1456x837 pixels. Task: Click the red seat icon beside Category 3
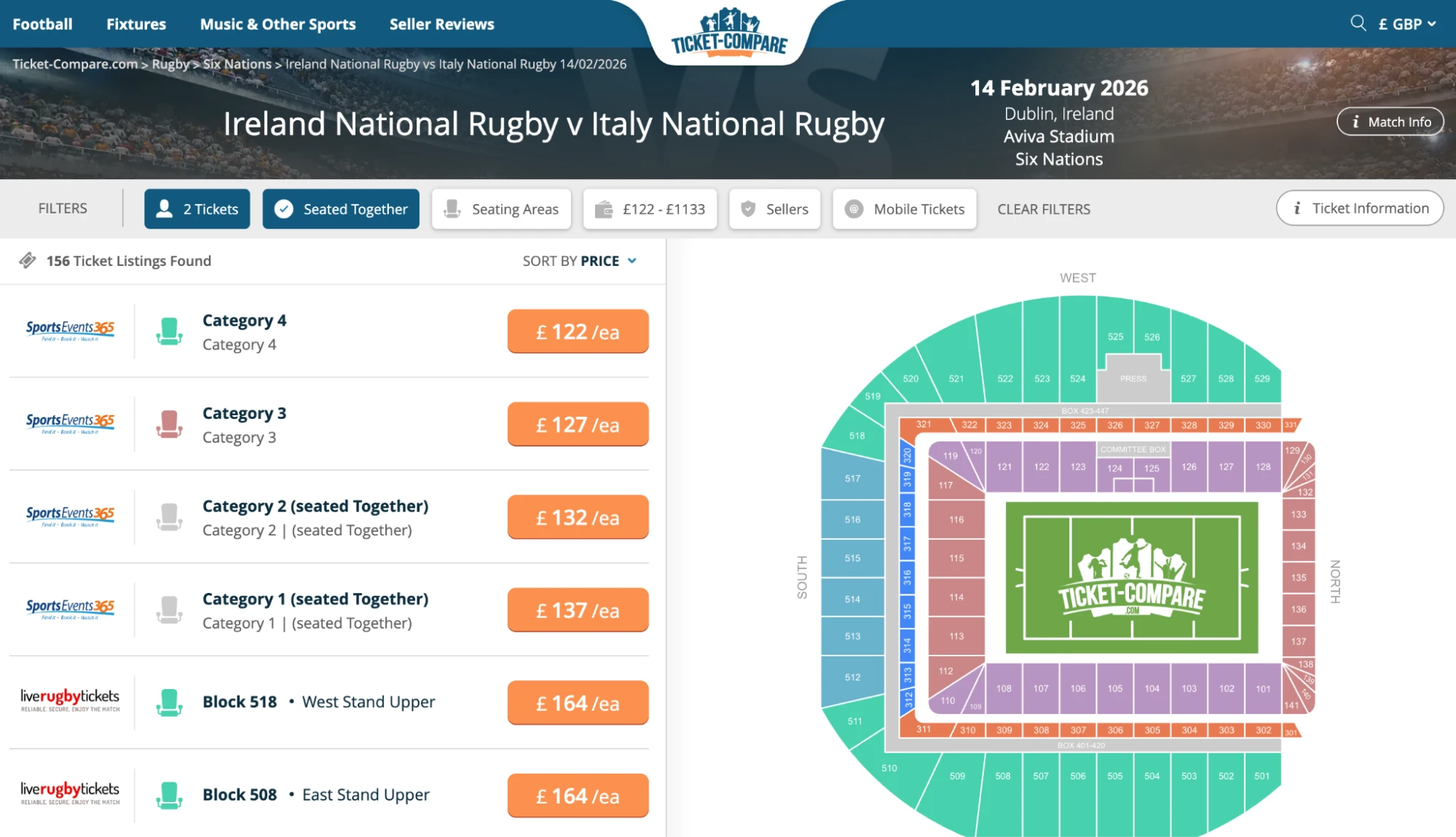tap(170, 424)
